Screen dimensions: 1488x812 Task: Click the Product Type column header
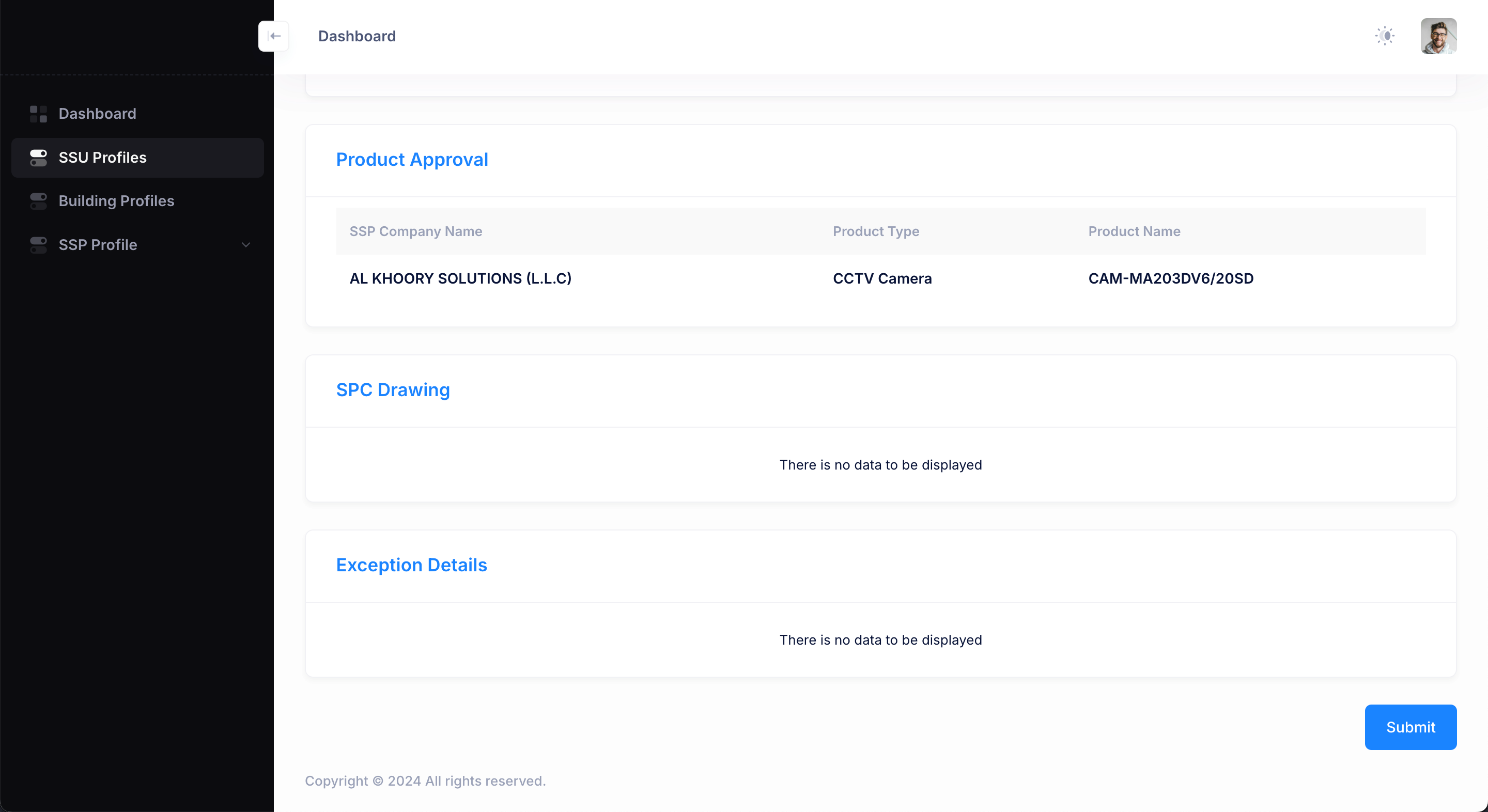876,231
